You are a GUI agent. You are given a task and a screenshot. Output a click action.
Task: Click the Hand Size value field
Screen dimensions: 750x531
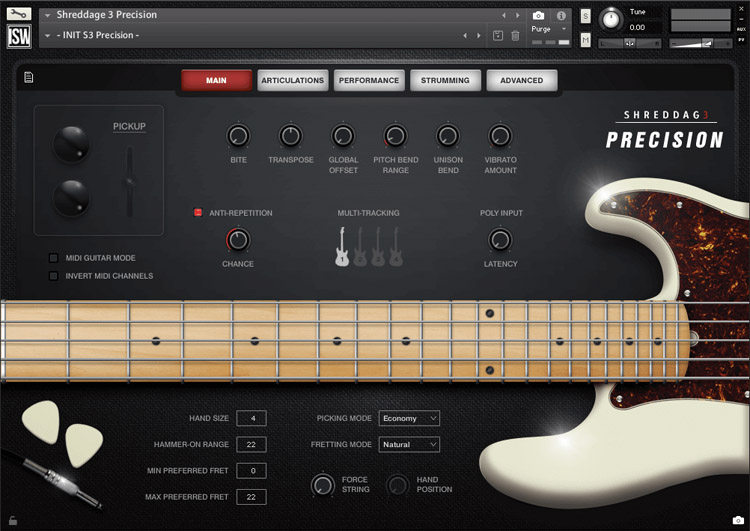[251, 418]
